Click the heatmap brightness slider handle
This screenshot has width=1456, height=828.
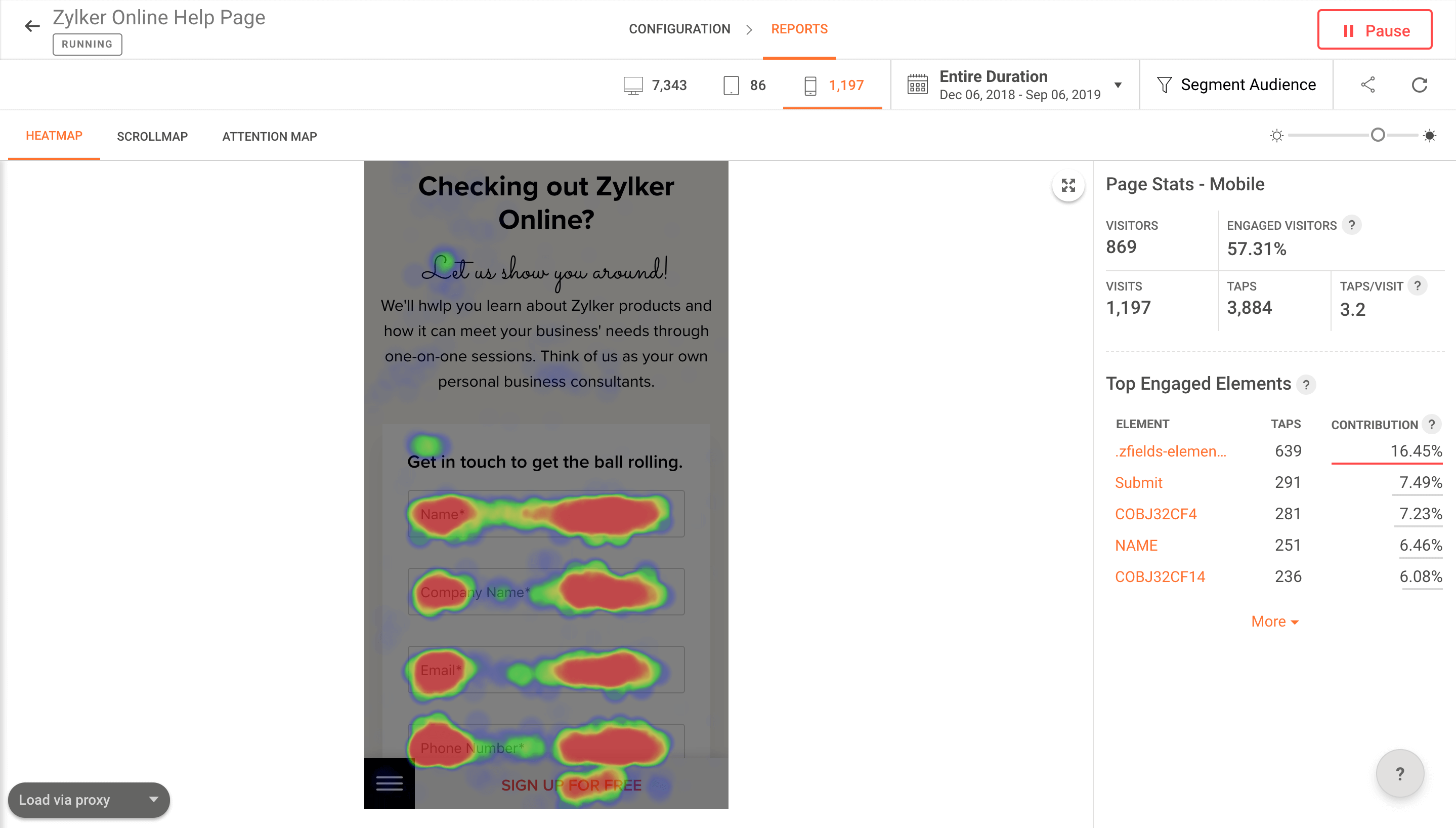1378,135
